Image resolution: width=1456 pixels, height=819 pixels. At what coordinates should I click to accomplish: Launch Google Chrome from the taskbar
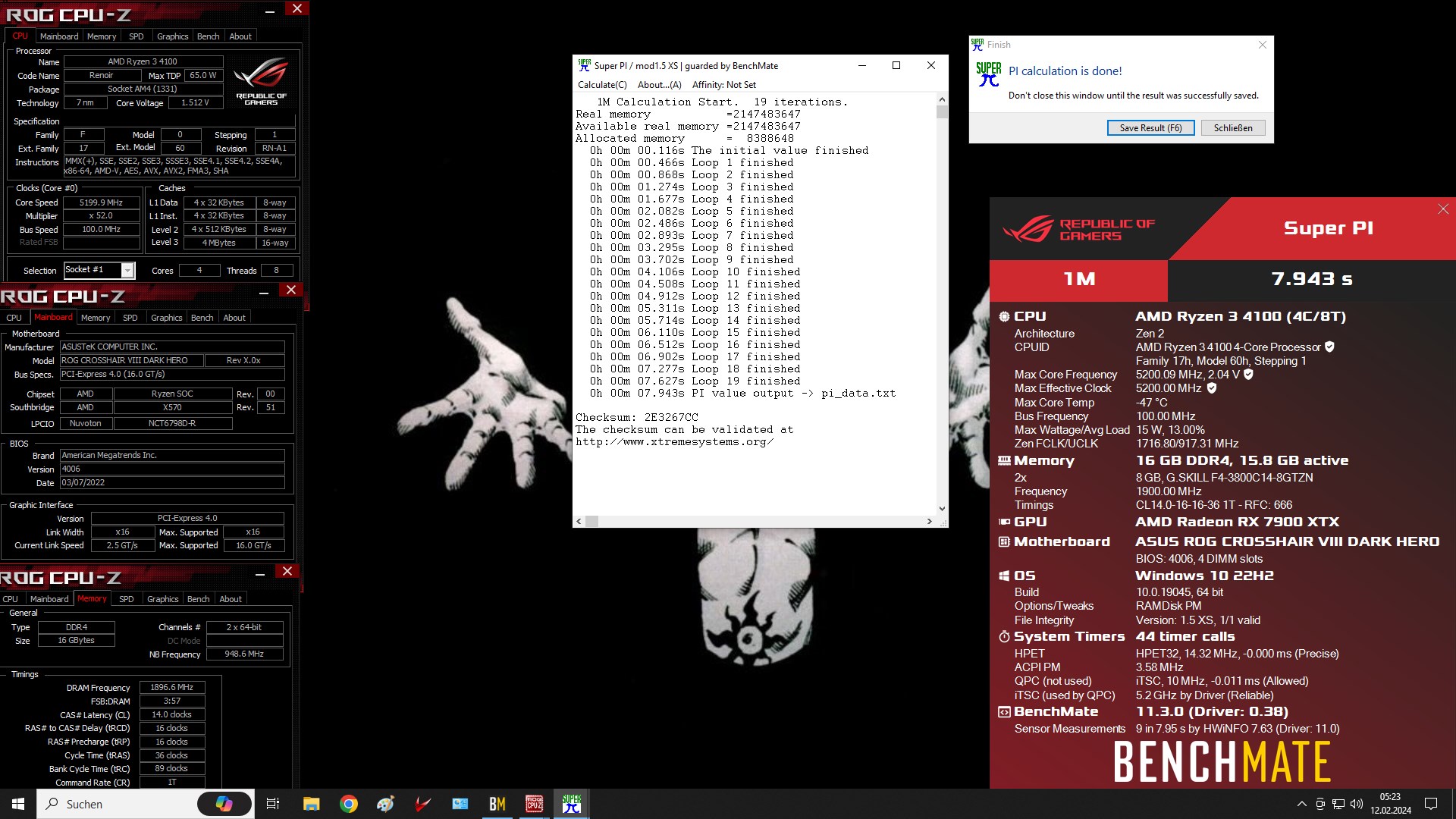coord(349,804)
